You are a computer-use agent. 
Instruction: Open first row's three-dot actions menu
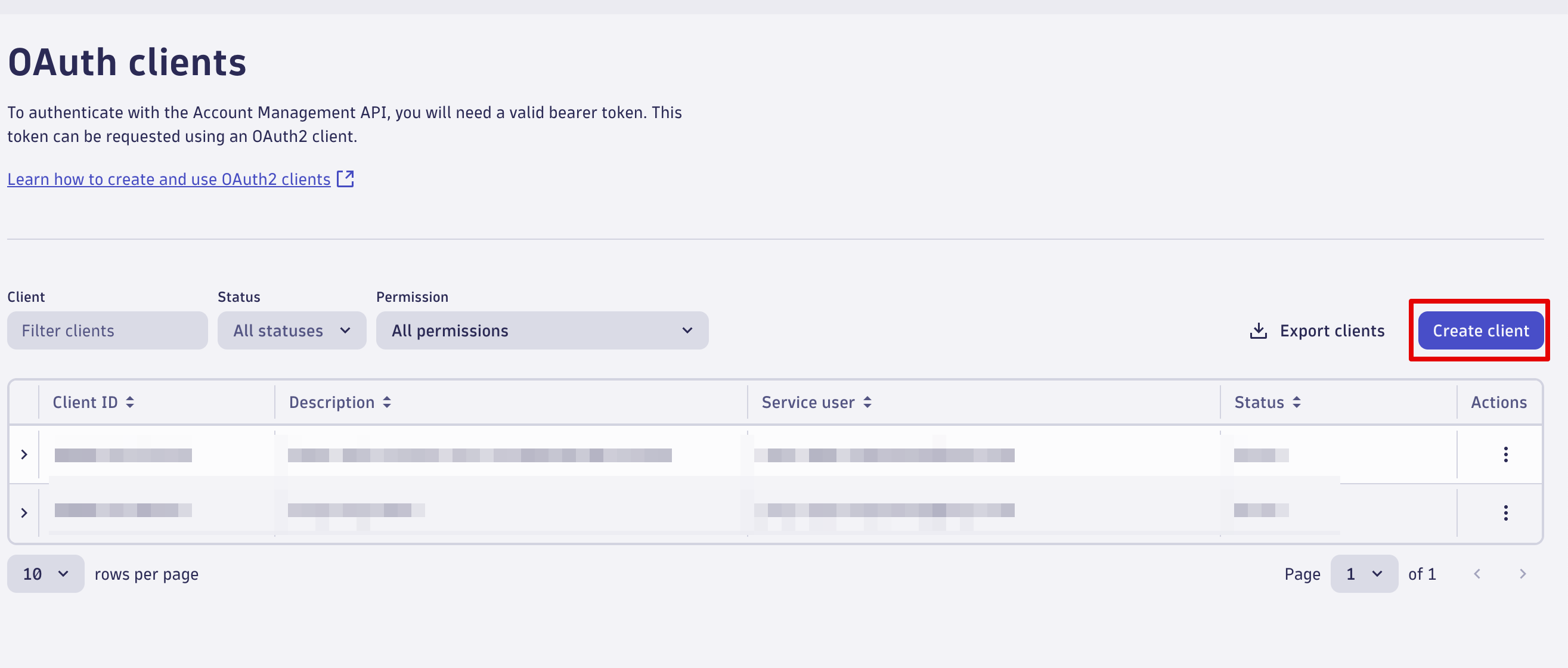1505,454
